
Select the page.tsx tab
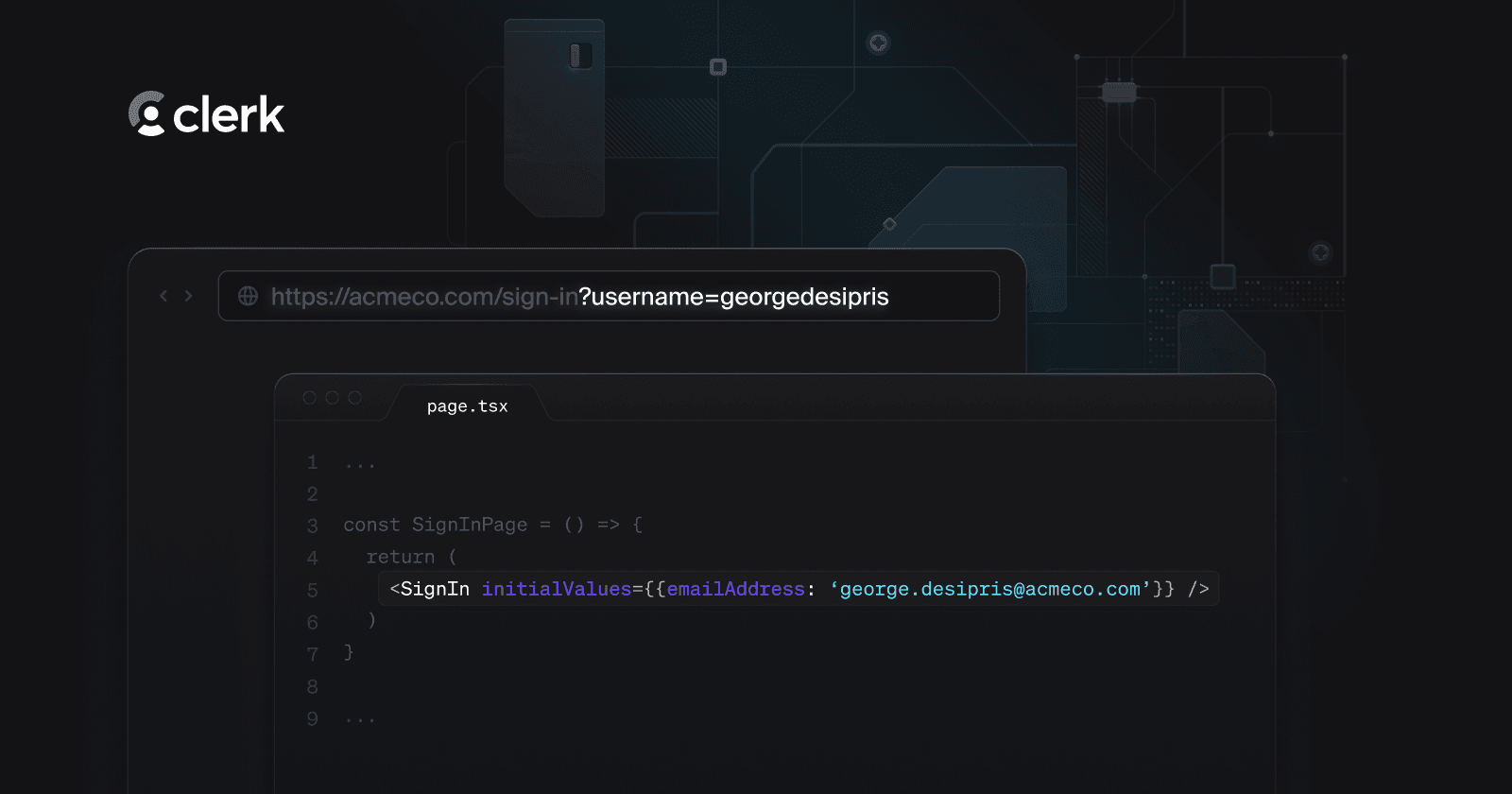pos(467,406)
